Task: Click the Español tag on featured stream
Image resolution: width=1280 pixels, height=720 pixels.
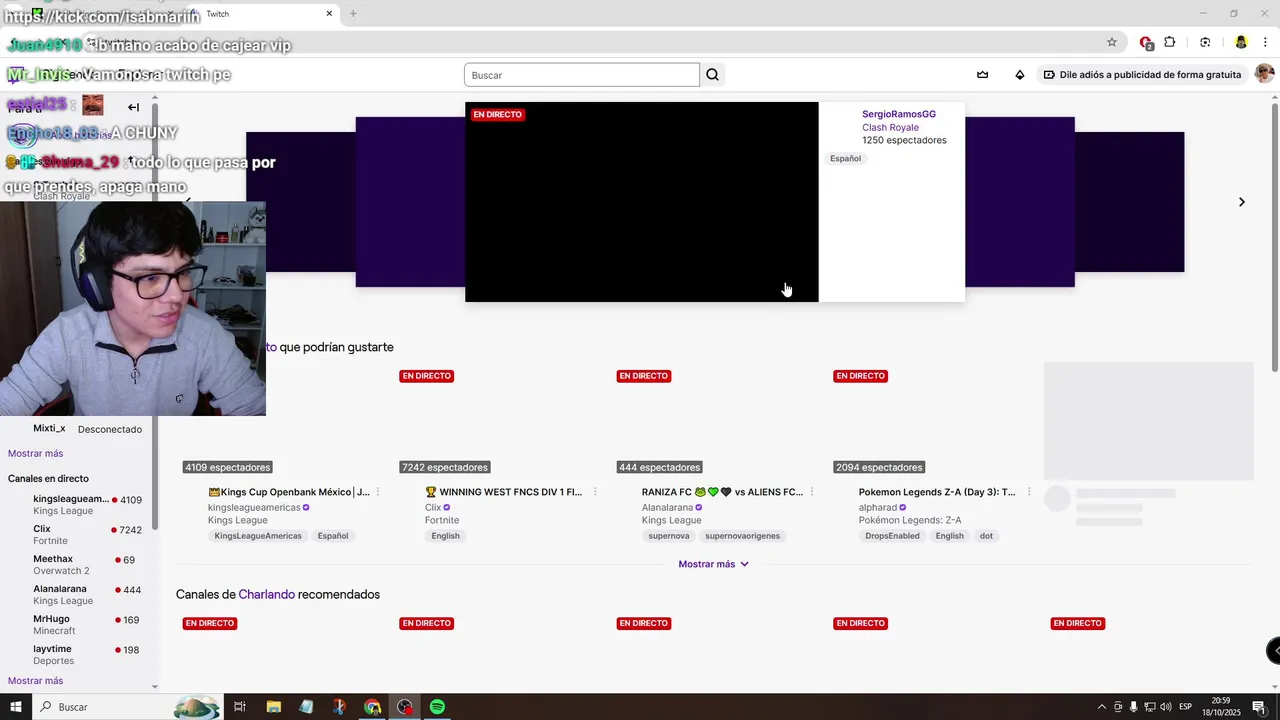Action: pyautogui.click(x=845, y=159)
